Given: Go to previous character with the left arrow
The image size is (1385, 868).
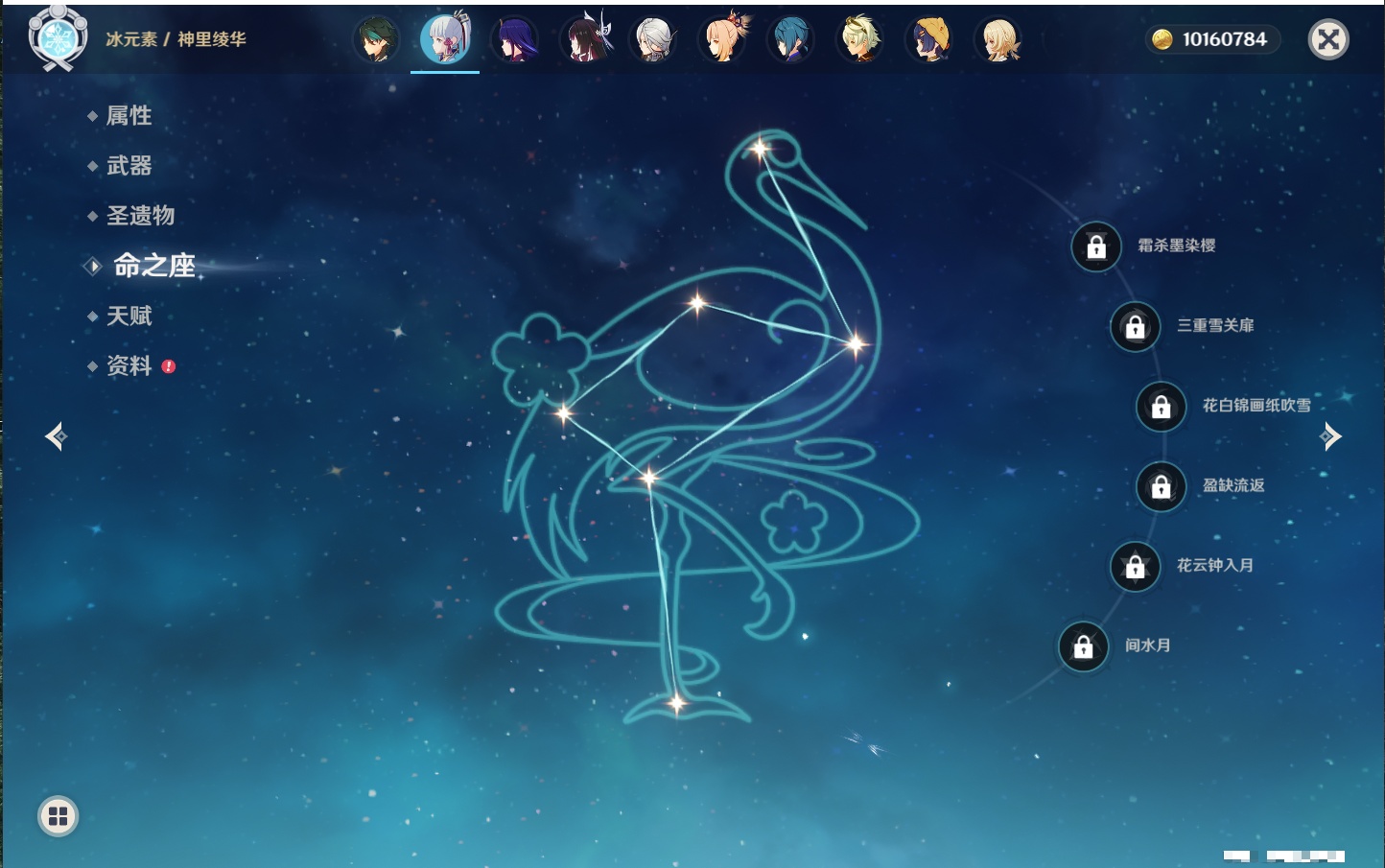Looking at the screenshot, I should (x=56, y=436).
